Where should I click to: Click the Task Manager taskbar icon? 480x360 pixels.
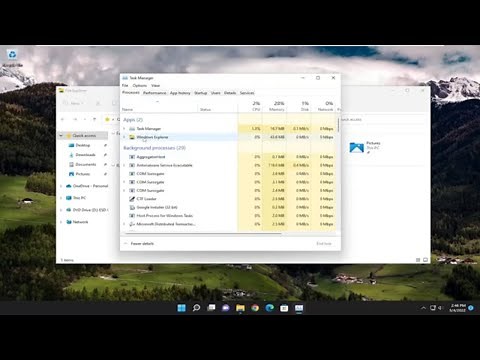299,308
